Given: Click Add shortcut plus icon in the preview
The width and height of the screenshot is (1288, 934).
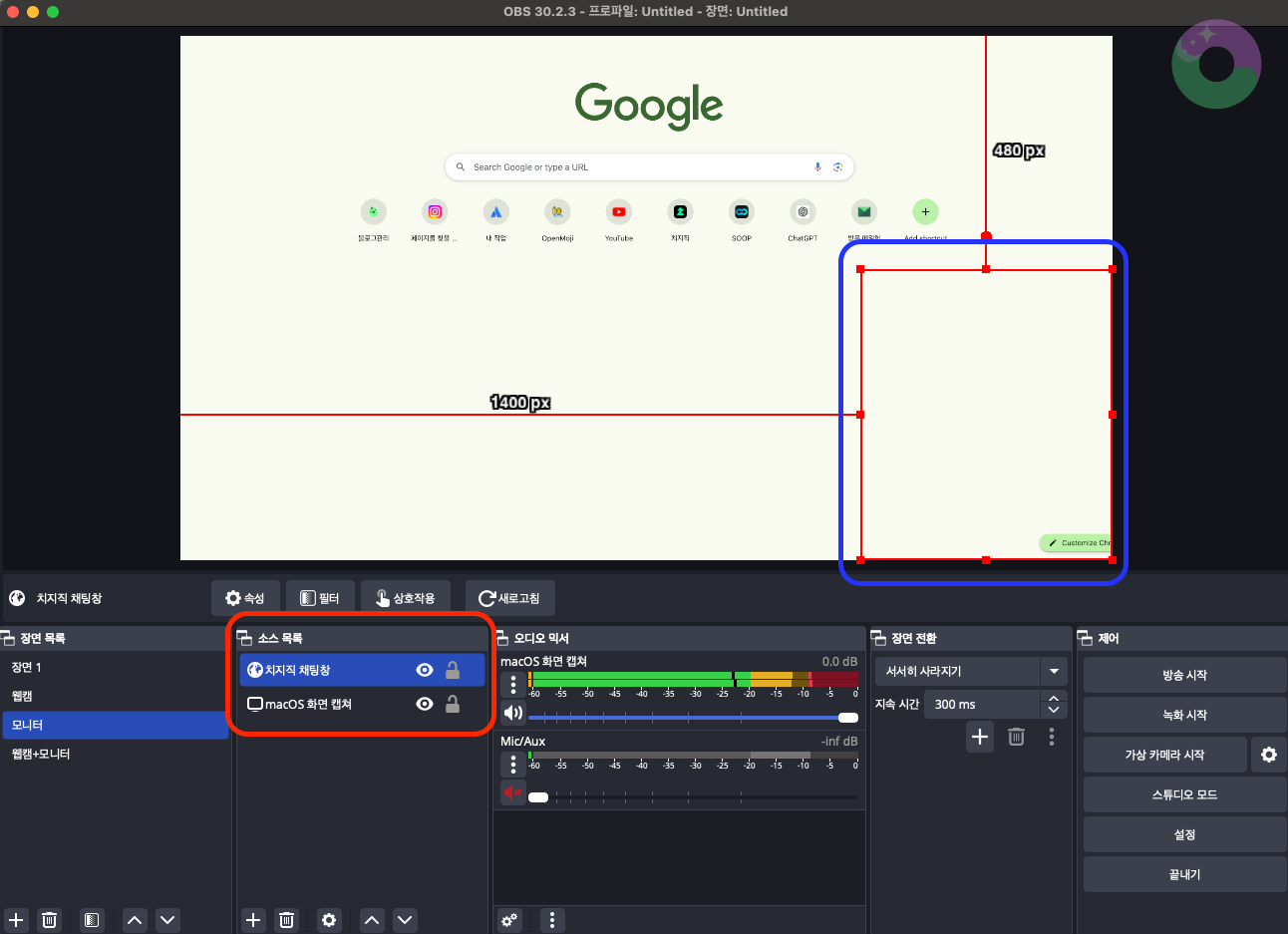Looking at the screenshot, I should coord(925,212).
